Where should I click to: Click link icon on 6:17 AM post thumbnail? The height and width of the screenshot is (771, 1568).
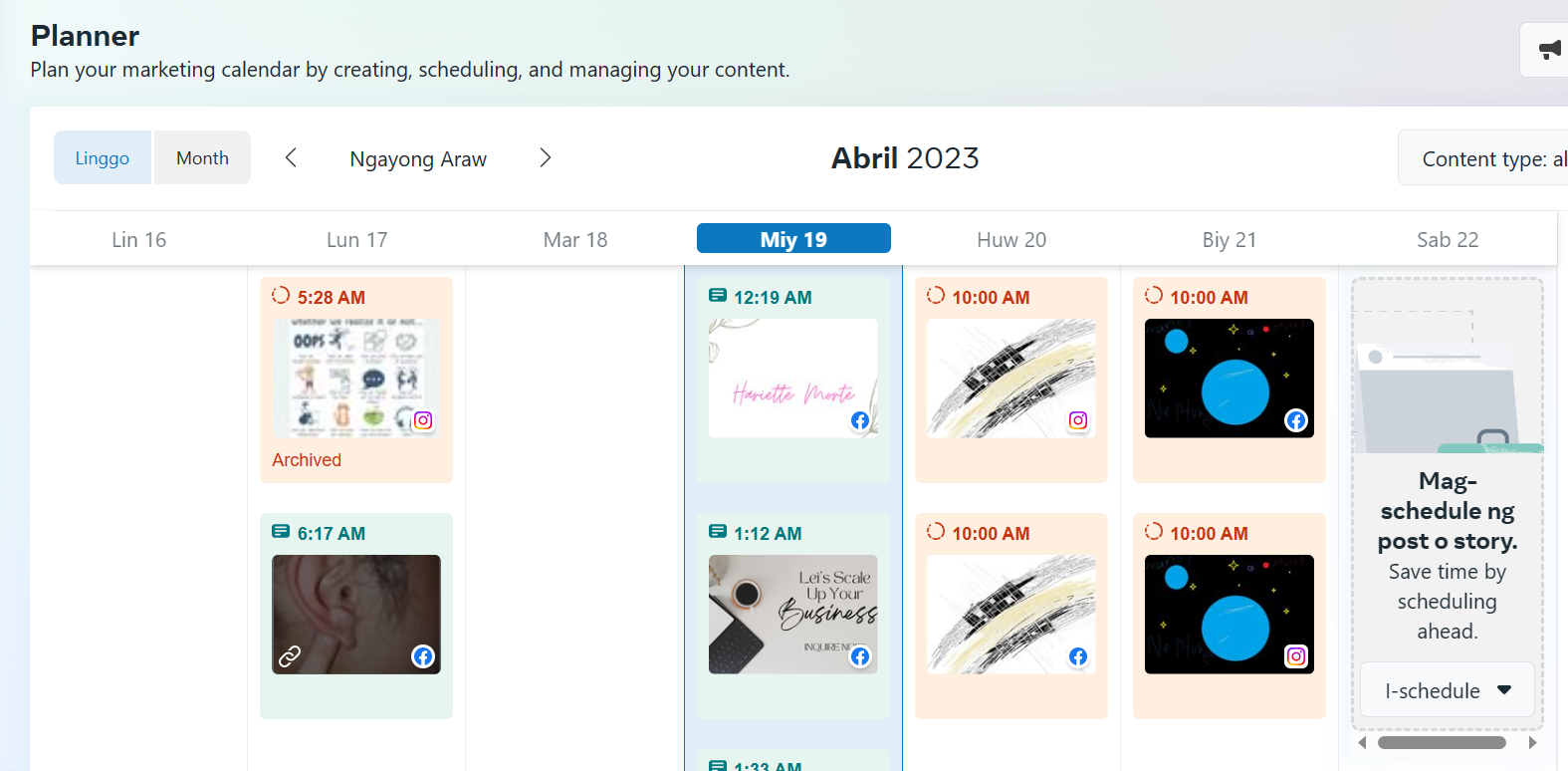click(290, 656)
